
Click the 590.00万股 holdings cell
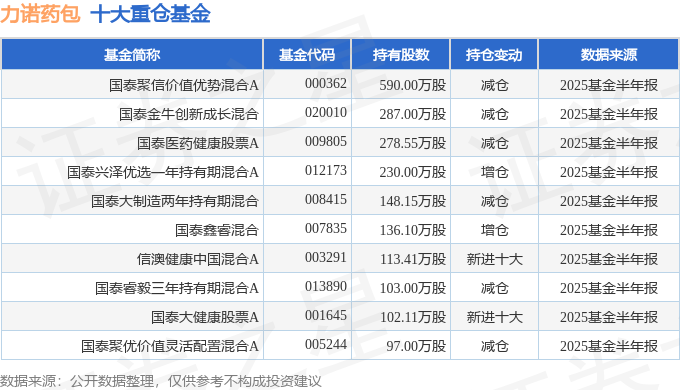(x=413, y=85)
